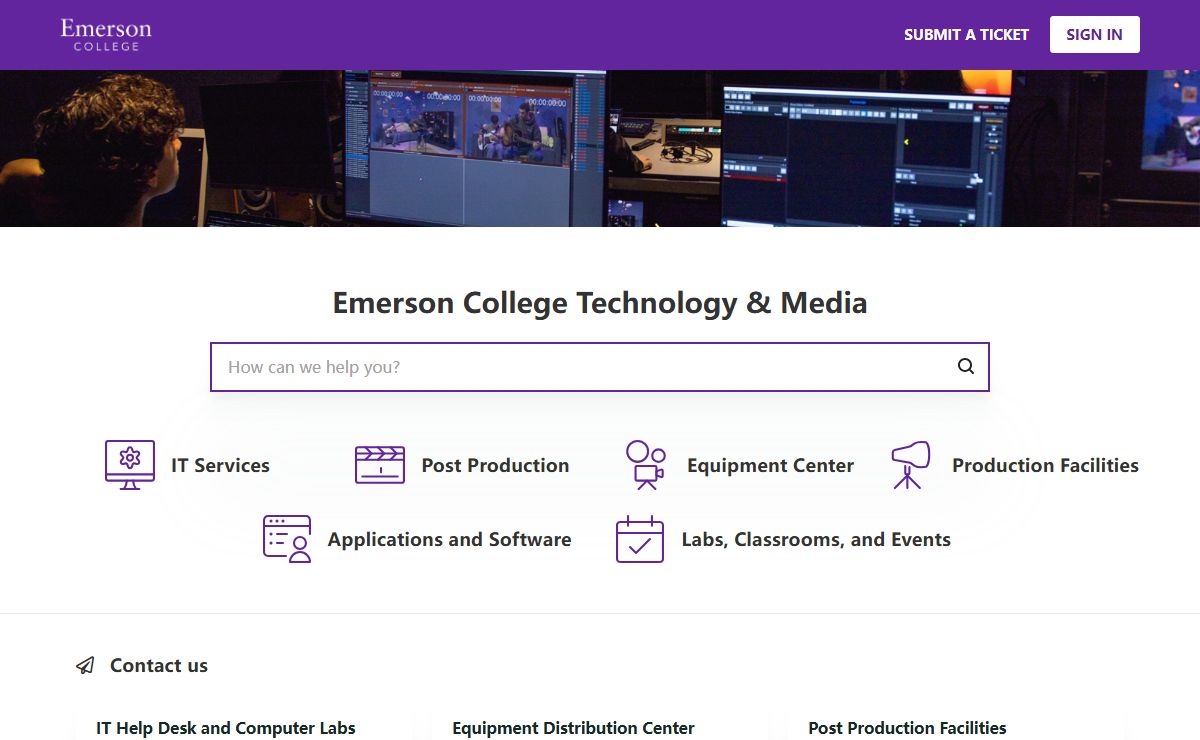Open the Post Production category link
Viewport: 1200px width, 740px height.
[495, 465]
